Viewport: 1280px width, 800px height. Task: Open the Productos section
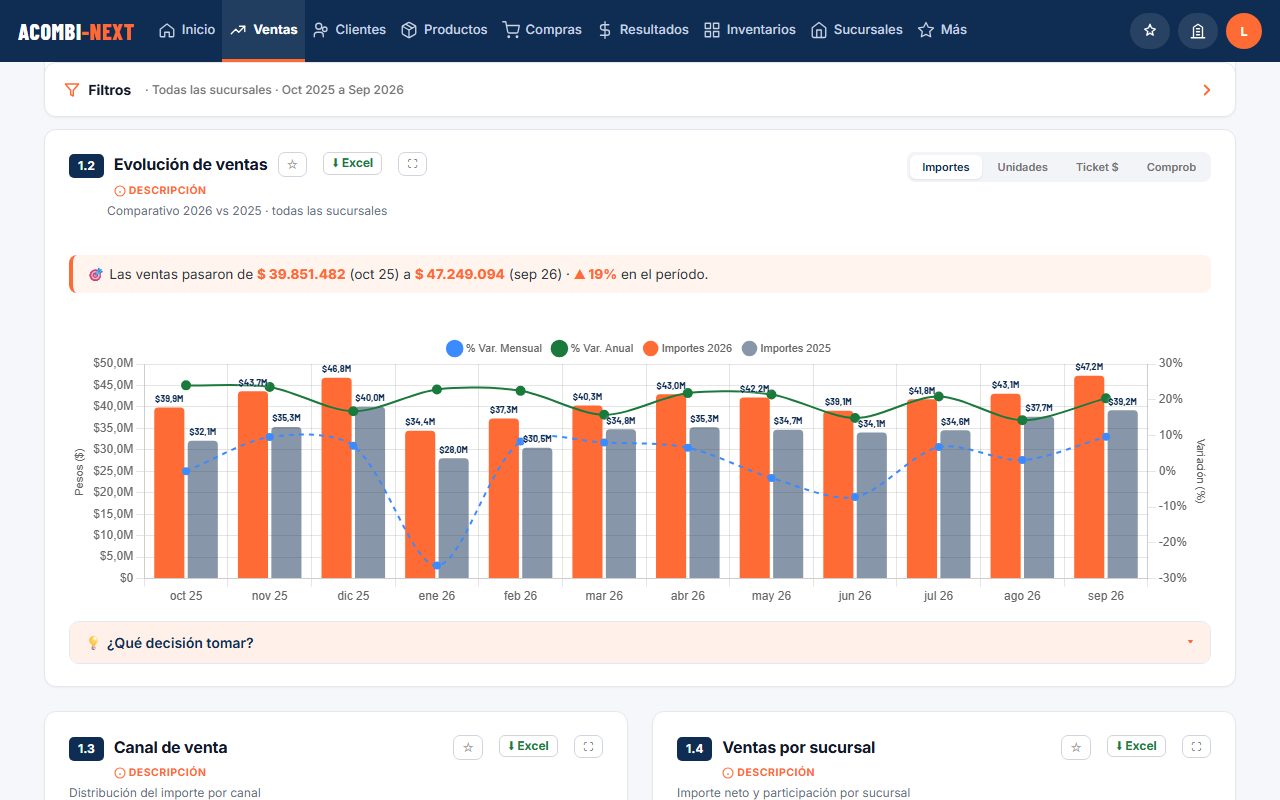pyautogui.click(x=444, y=30)
